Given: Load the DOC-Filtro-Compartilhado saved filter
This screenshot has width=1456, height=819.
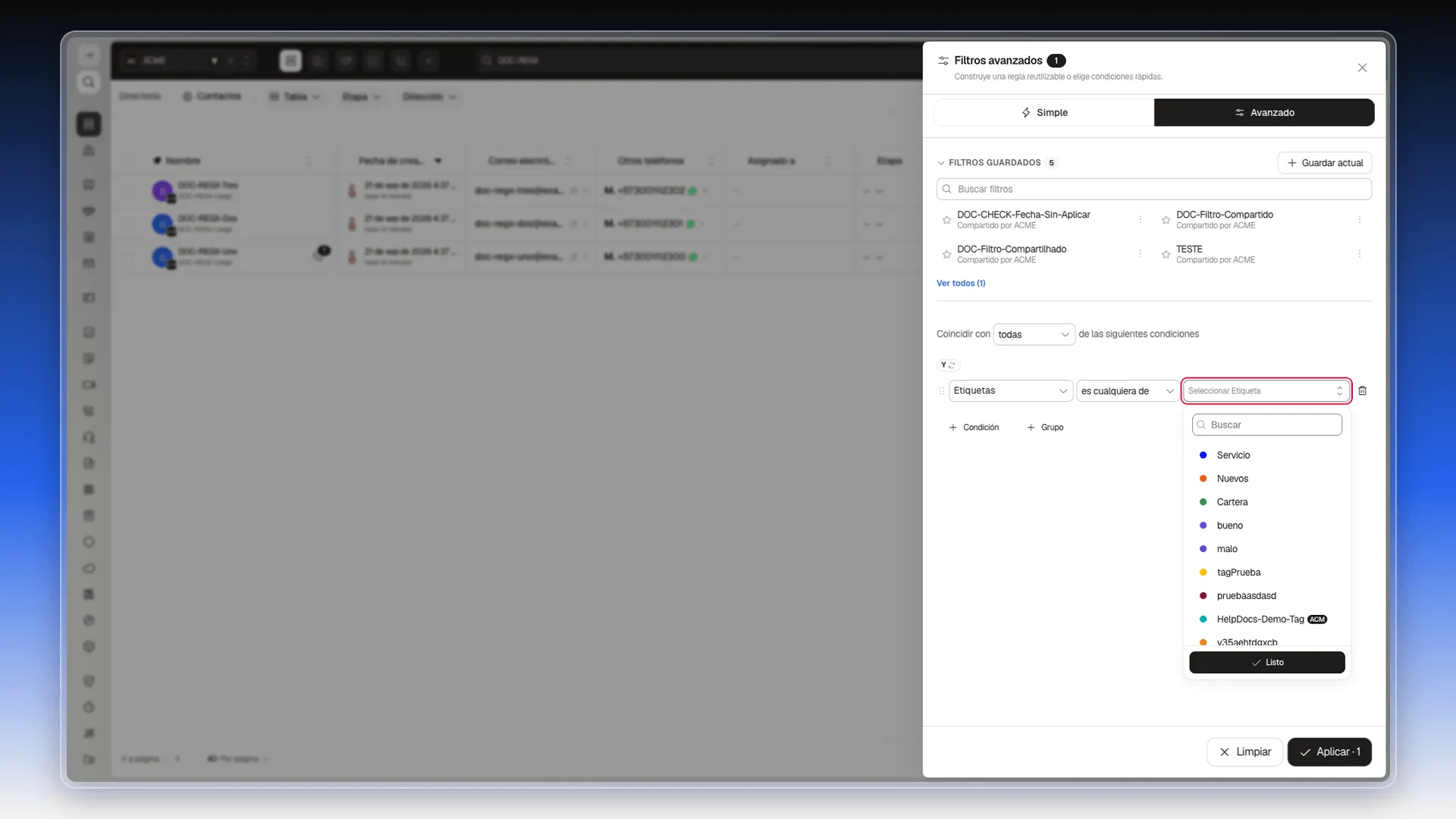Looking at the screenshot, I should click(x=1011, y=254).
